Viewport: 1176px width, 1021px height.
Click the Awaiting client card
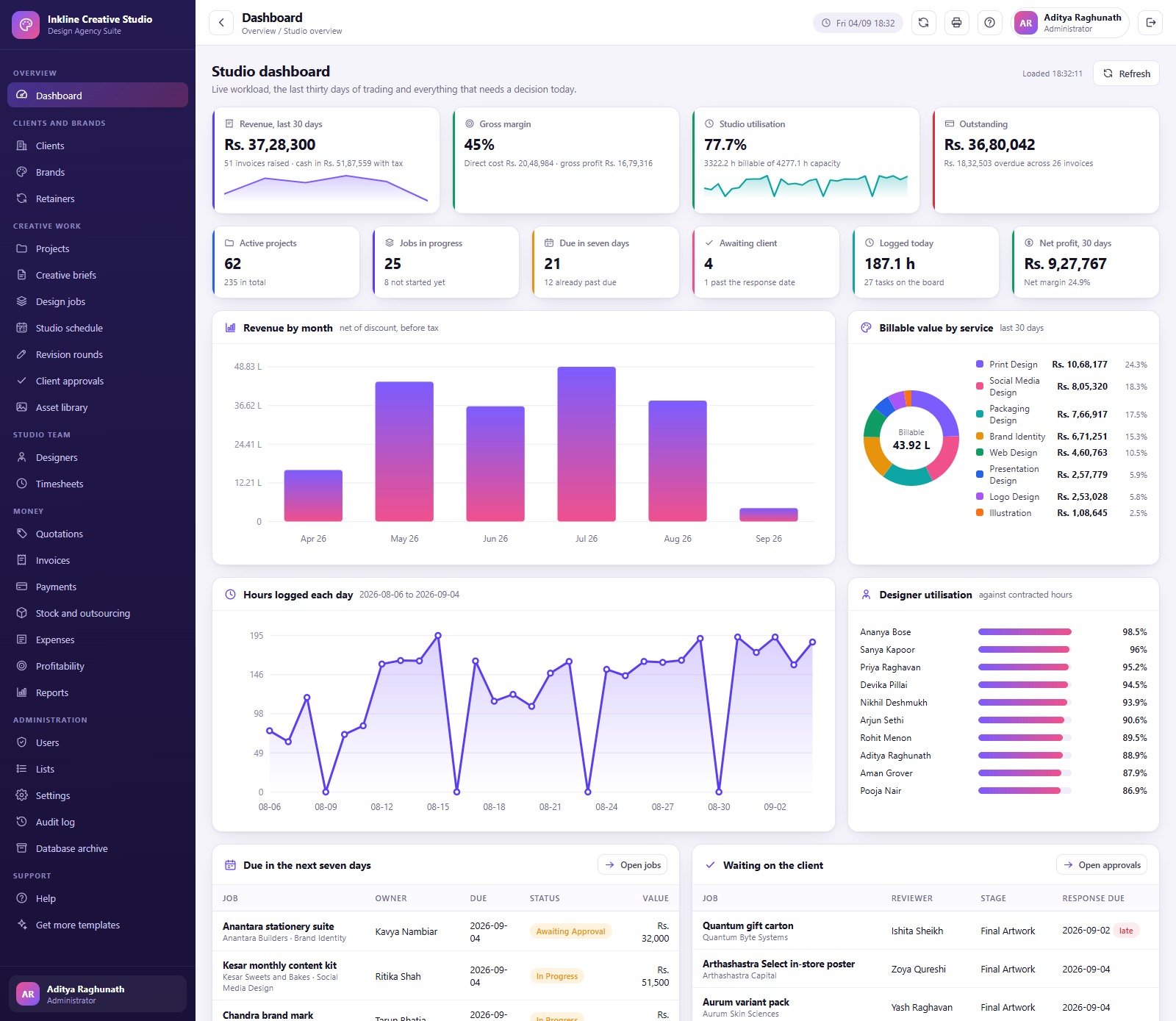(x=766, y=262)
